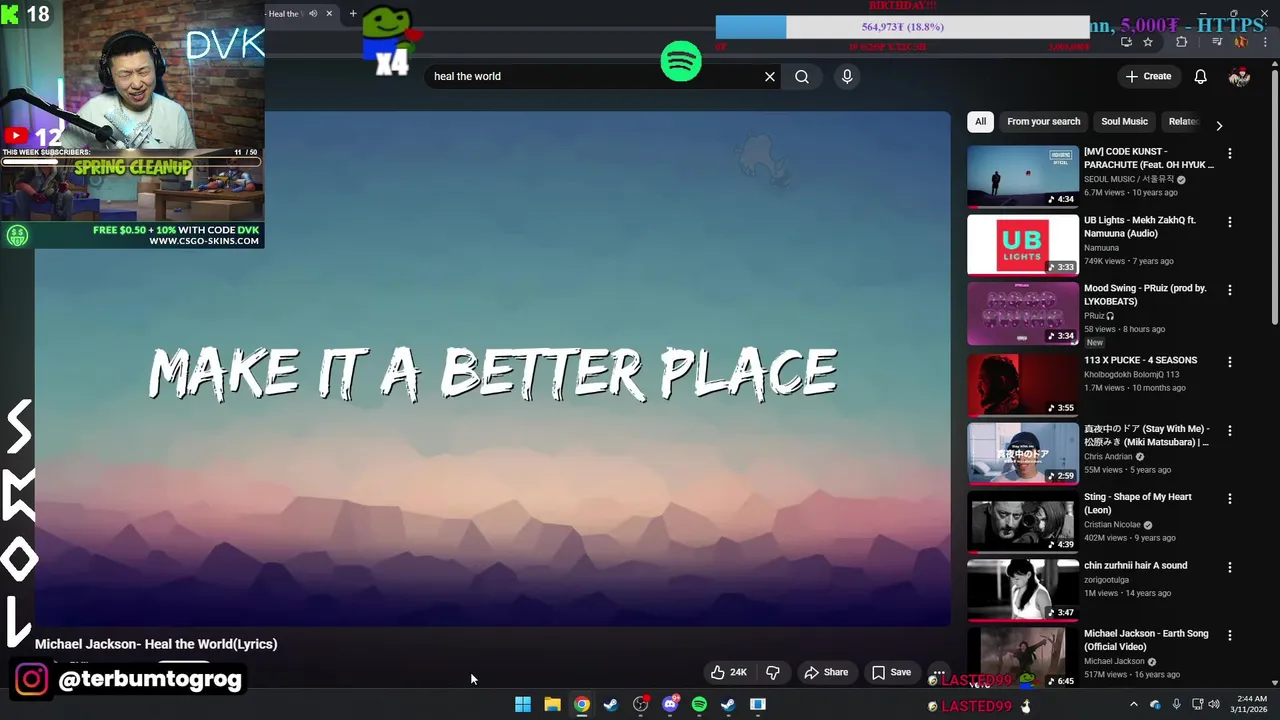Open more actions (three dots) under video
1280x720 pixels.
coord(938,672)
